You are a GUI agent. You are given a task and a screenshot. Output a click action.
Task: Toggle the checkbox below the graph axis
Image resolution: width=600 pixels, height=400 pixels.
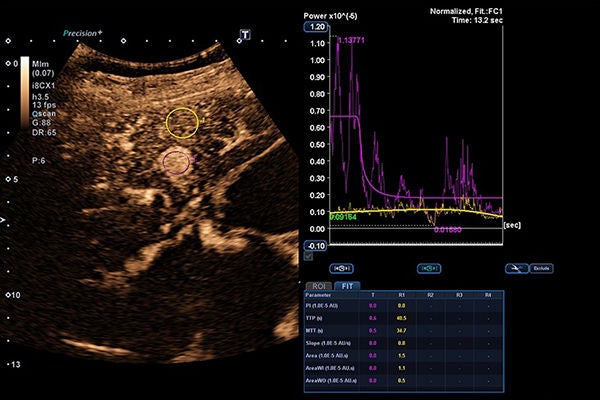pos(308,256)
